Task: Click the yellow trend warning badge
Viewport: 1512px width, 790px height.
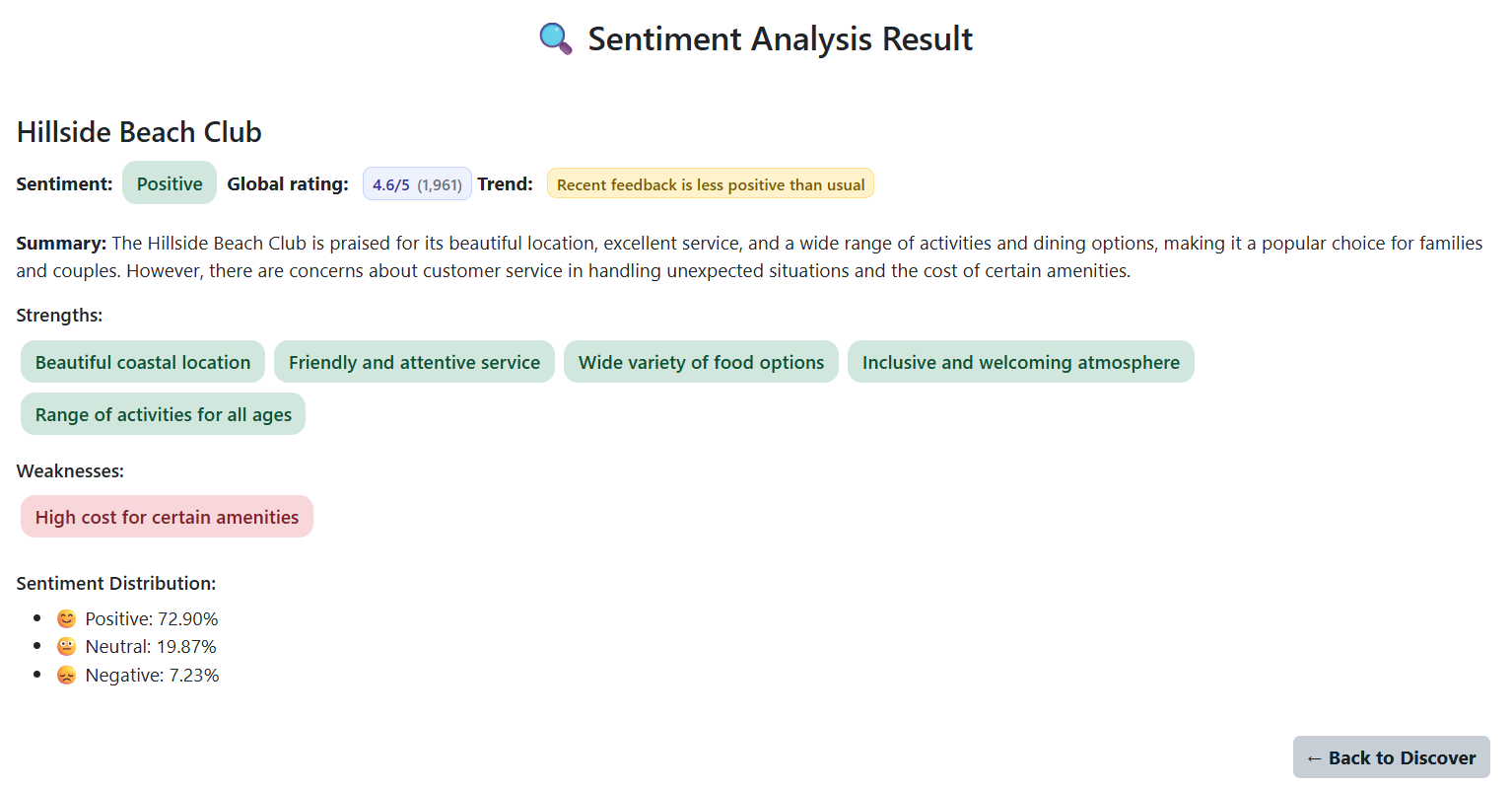Action: pos(710,182)
